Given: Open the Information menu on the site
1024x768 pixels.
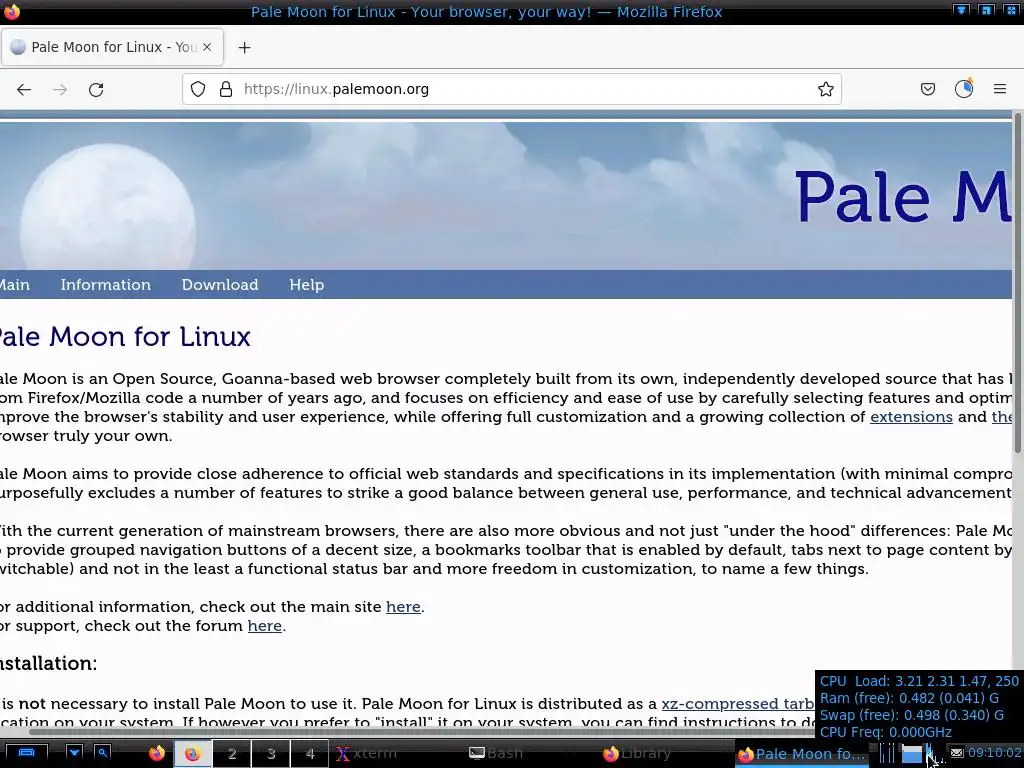Looking at the screenshot, I should [106, 285].
